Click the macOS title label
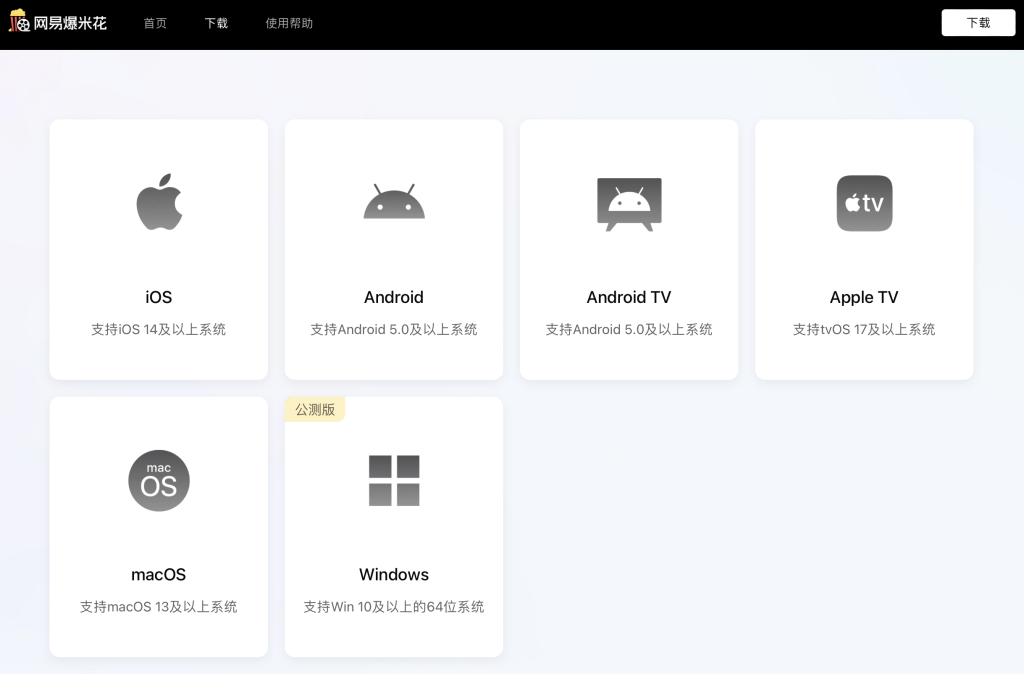The height and width of the screenshot is (674, 1024). (x=159, y=574)
